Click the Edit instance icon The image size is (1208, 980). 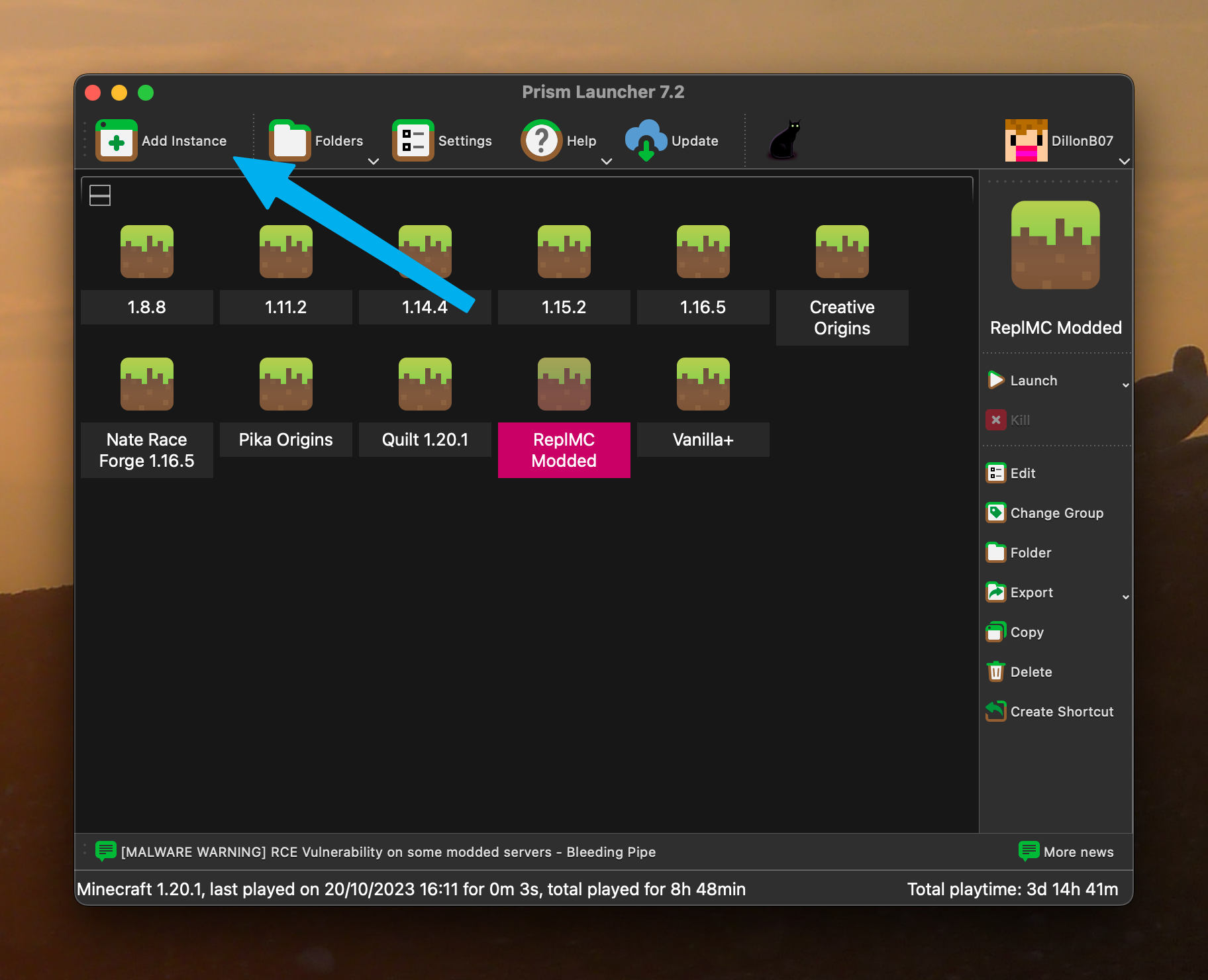pos(996,473)
